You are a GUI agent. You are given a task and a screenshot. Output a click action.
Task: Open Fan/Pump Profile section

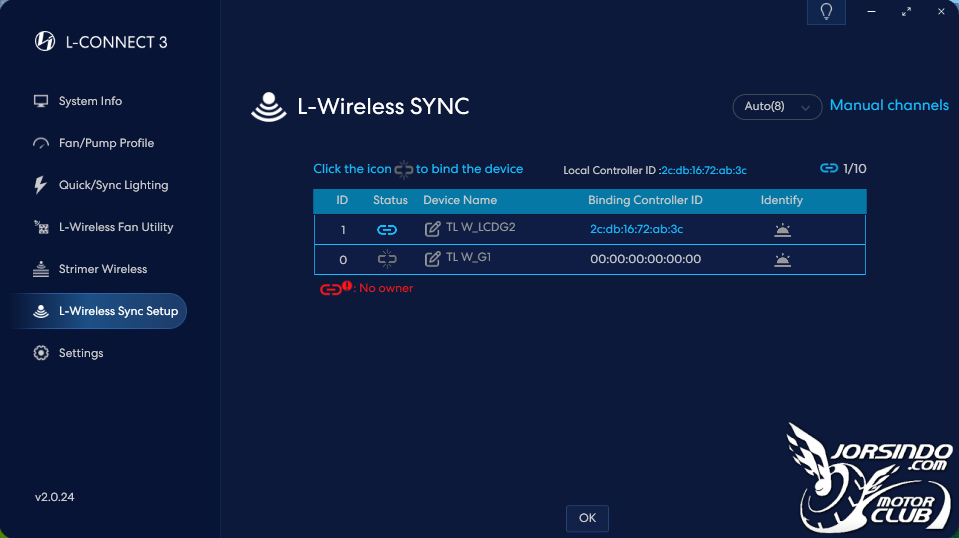pyautogui.click(x=106, y=143)
